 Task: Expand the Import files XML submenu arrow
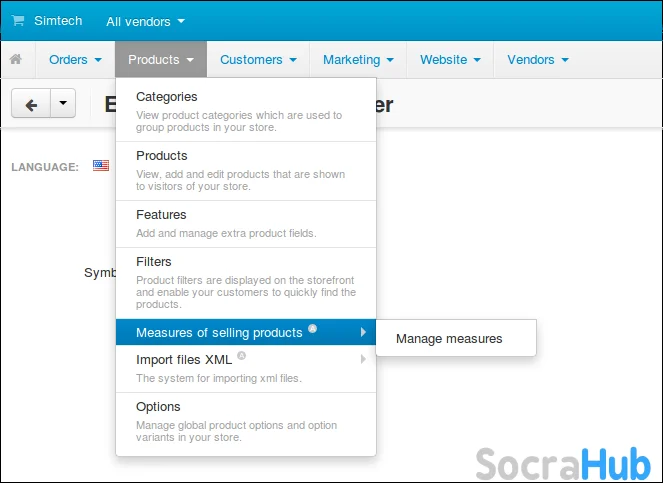click(362, 360)
